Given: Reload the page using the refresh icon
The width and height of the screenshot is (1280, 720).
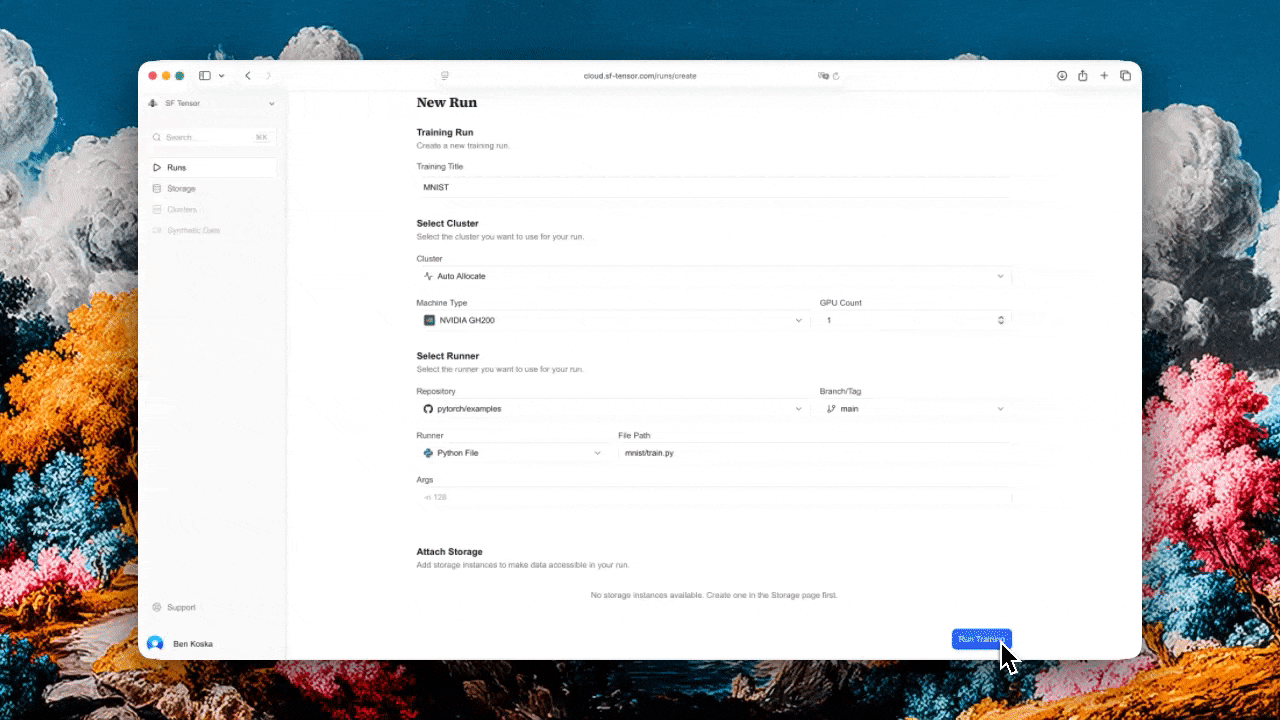Looking at the screenshot, I should pos(836,76).
